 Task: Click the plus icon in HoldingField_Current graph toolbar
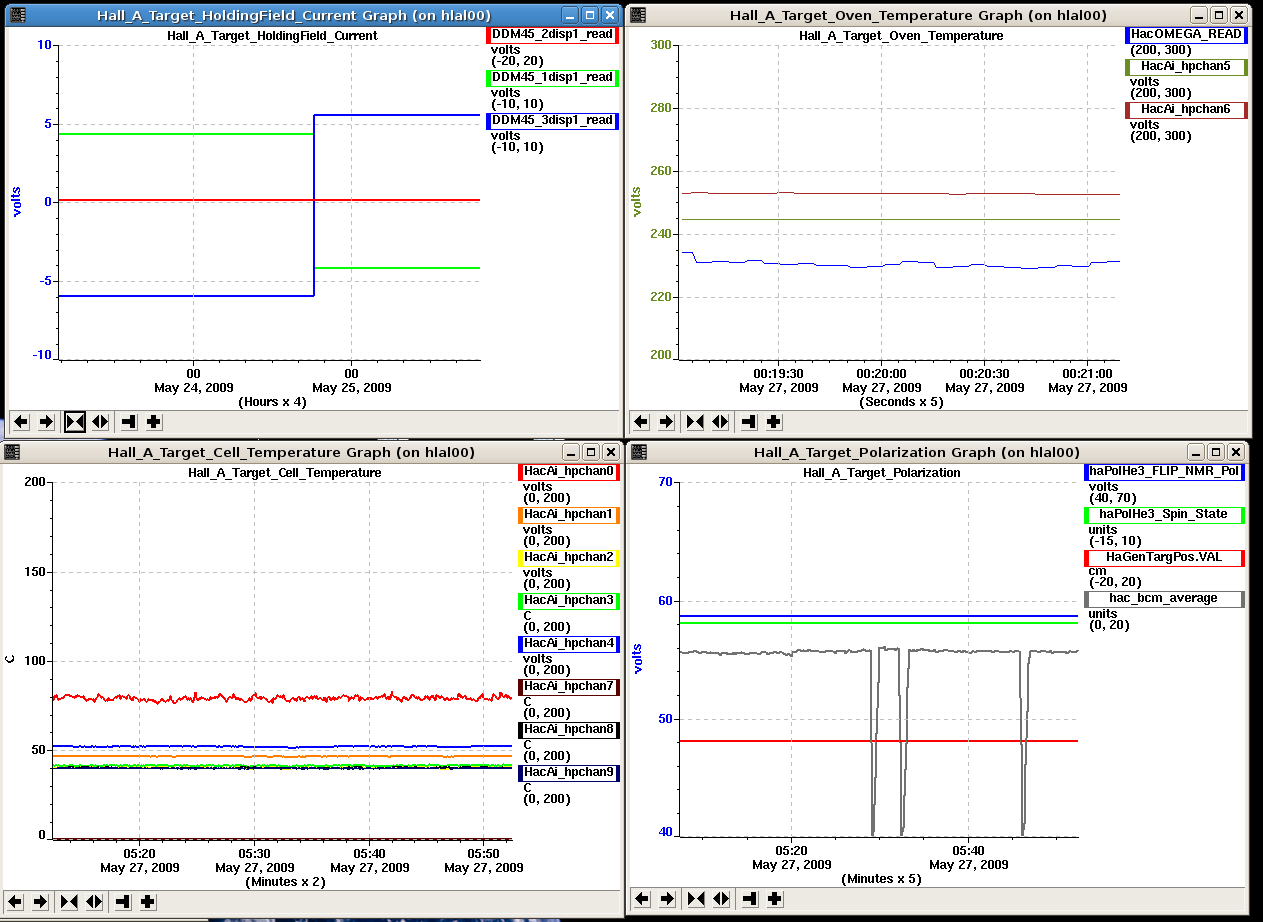tap(153, 421)
